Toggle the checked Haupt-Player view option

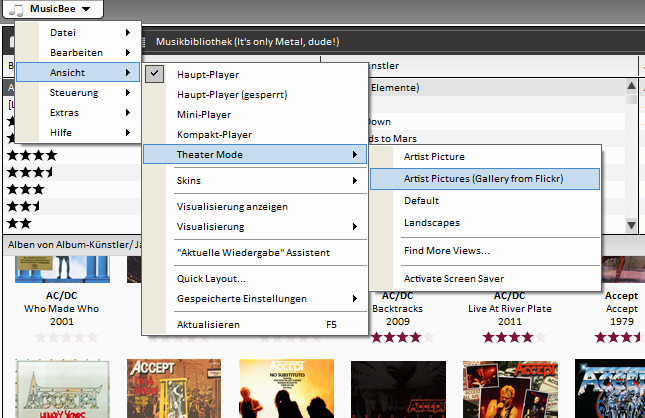click(x=255, y=74)
